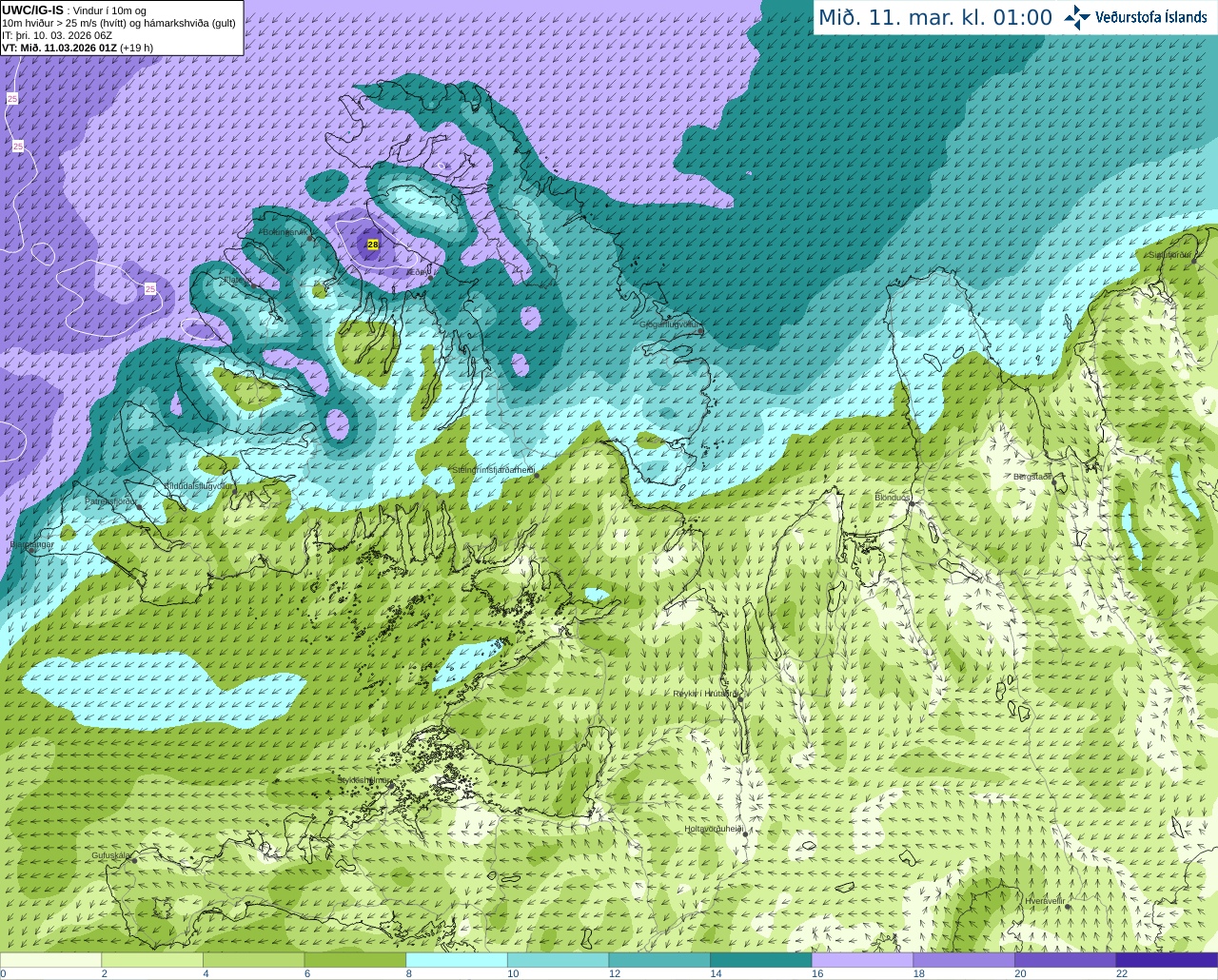Select the Æðey place label
Viewport: 1218px width, 980px height.
420,271
